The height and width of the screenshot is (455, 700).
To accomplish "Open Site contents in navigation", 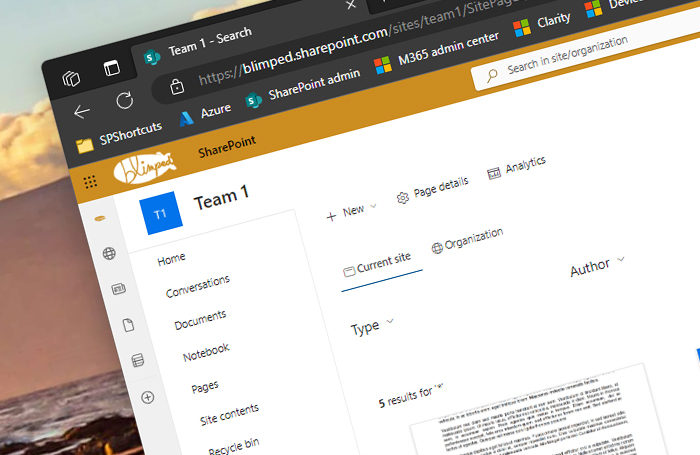I will click(229, 414).
